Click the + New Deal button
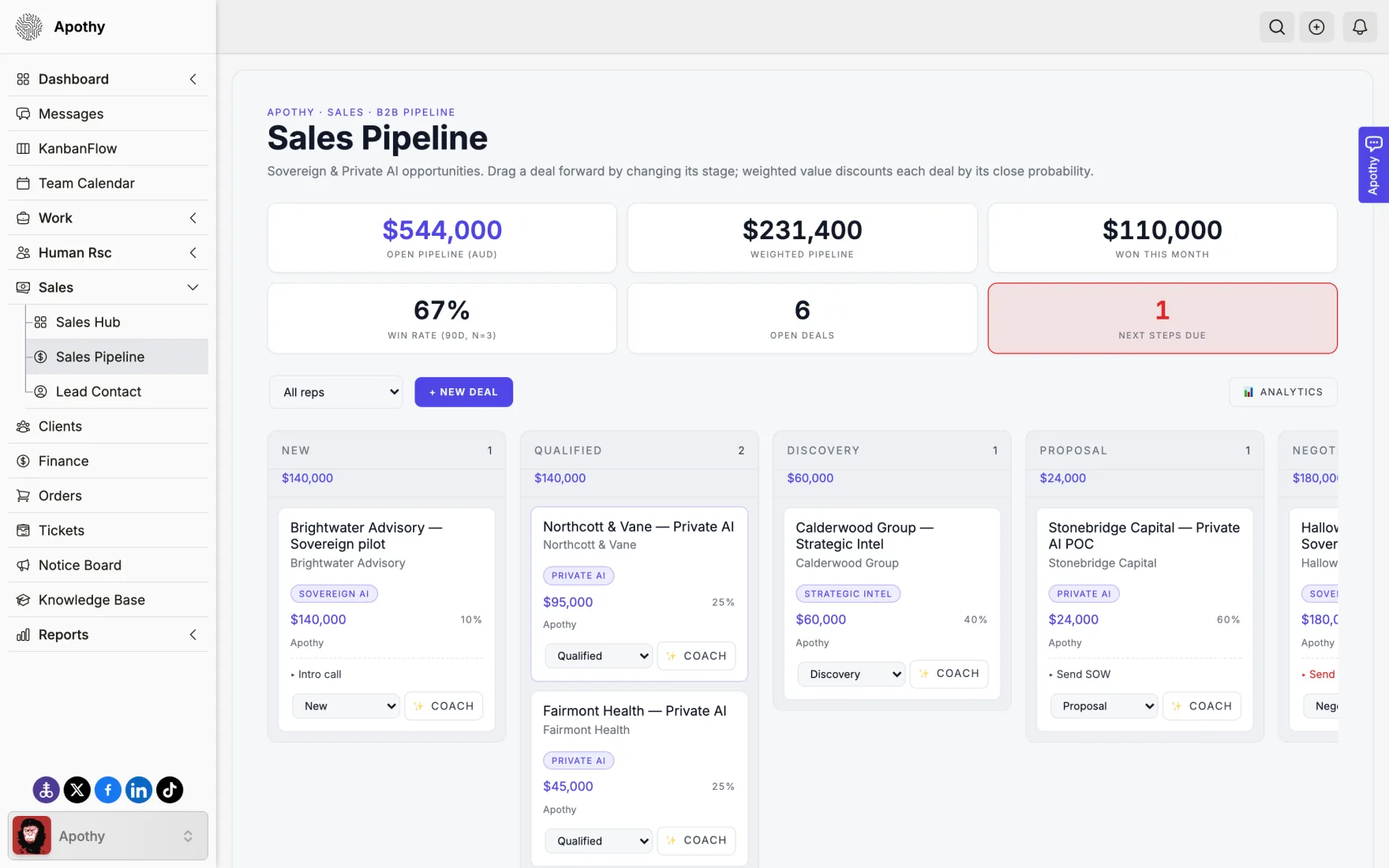Image resolution: width=1389 pixels, height=868 pixels. [463, 392]
